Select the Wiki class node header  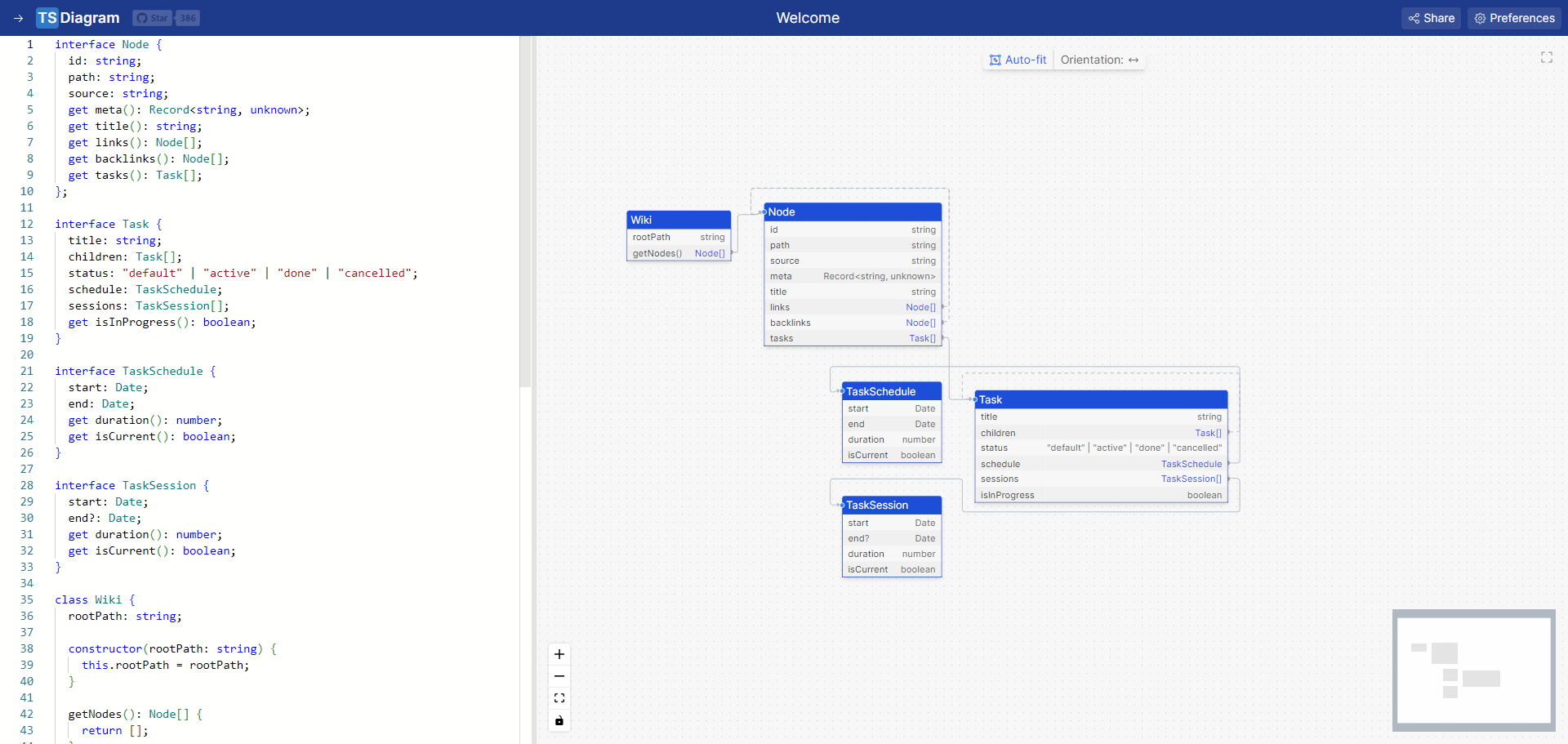coord(678,220)
